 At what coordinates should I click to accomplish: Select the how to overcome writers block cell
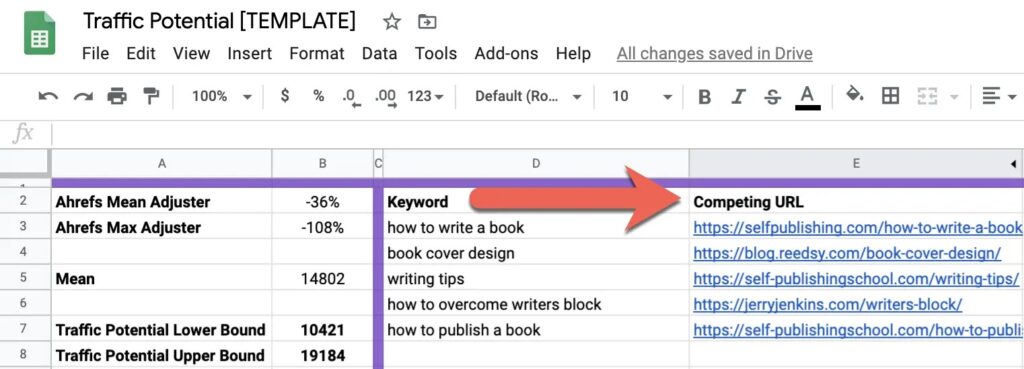click(x=536, y=304)
